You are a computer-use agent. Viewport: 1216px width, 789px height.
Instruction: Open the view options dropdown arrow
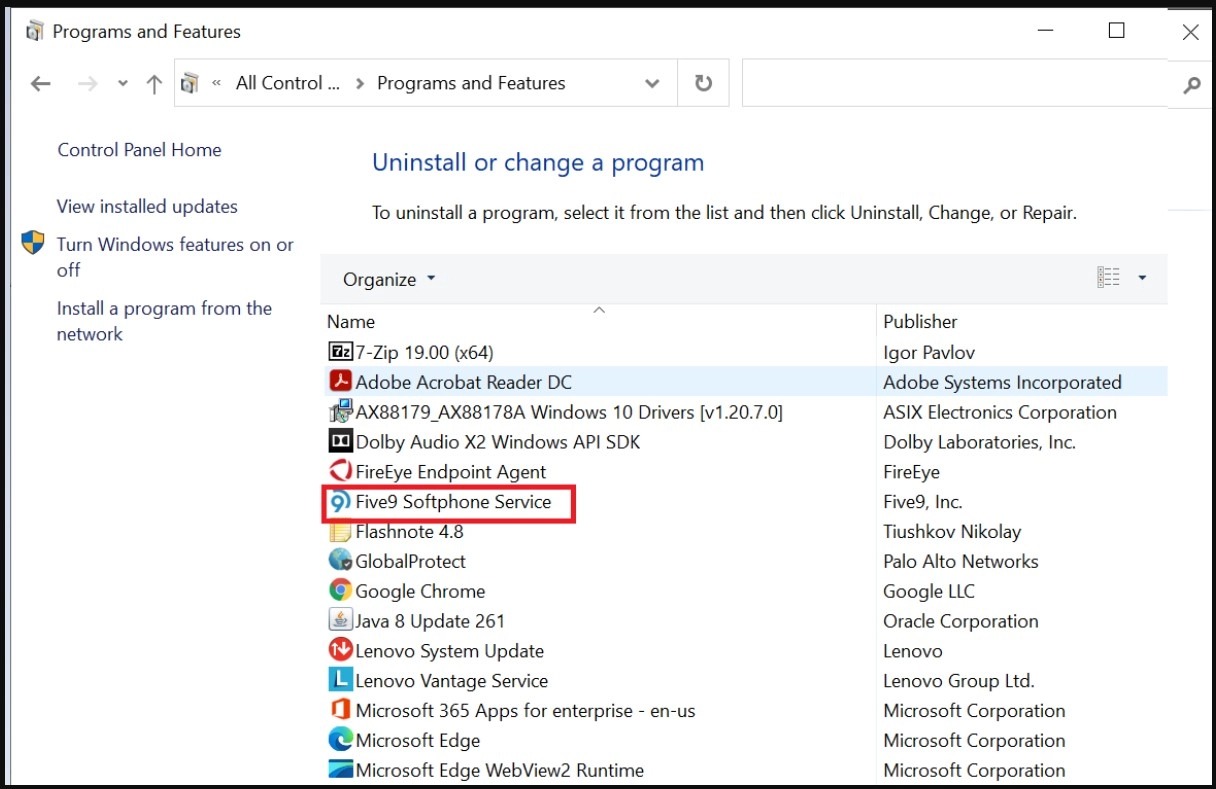click(x=1142, y=278)
